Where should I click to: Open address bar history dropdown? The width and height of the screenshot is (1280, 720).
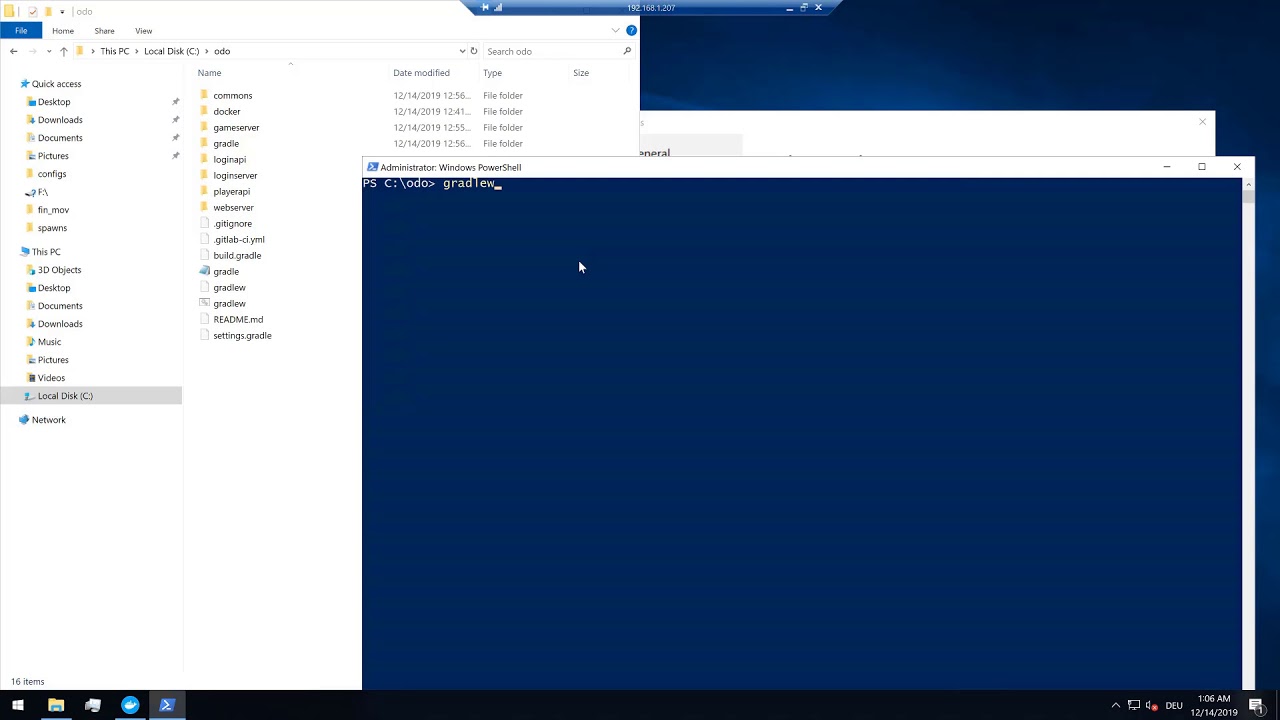point(462,51)
